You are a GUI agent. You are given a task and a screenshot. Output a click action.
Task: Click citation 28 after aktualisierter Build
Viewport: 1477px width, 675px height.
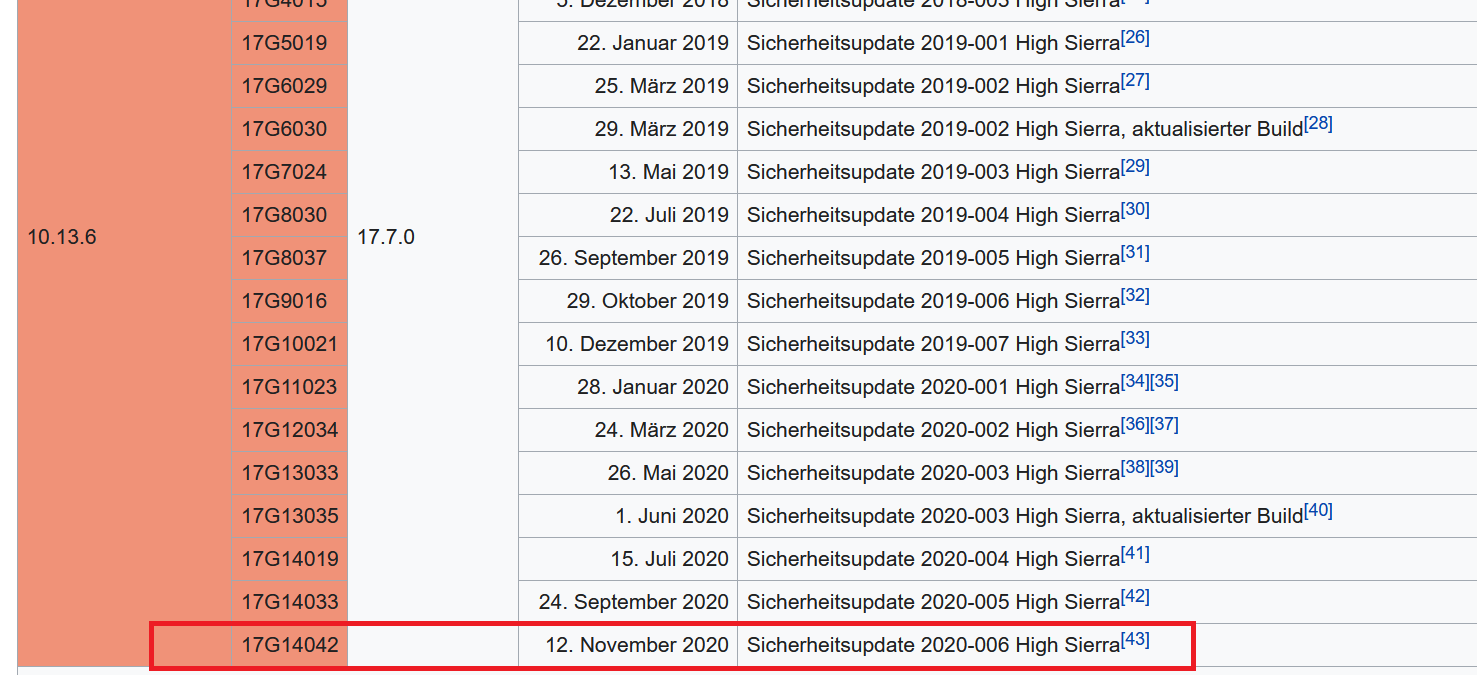tap(1319, 124)
